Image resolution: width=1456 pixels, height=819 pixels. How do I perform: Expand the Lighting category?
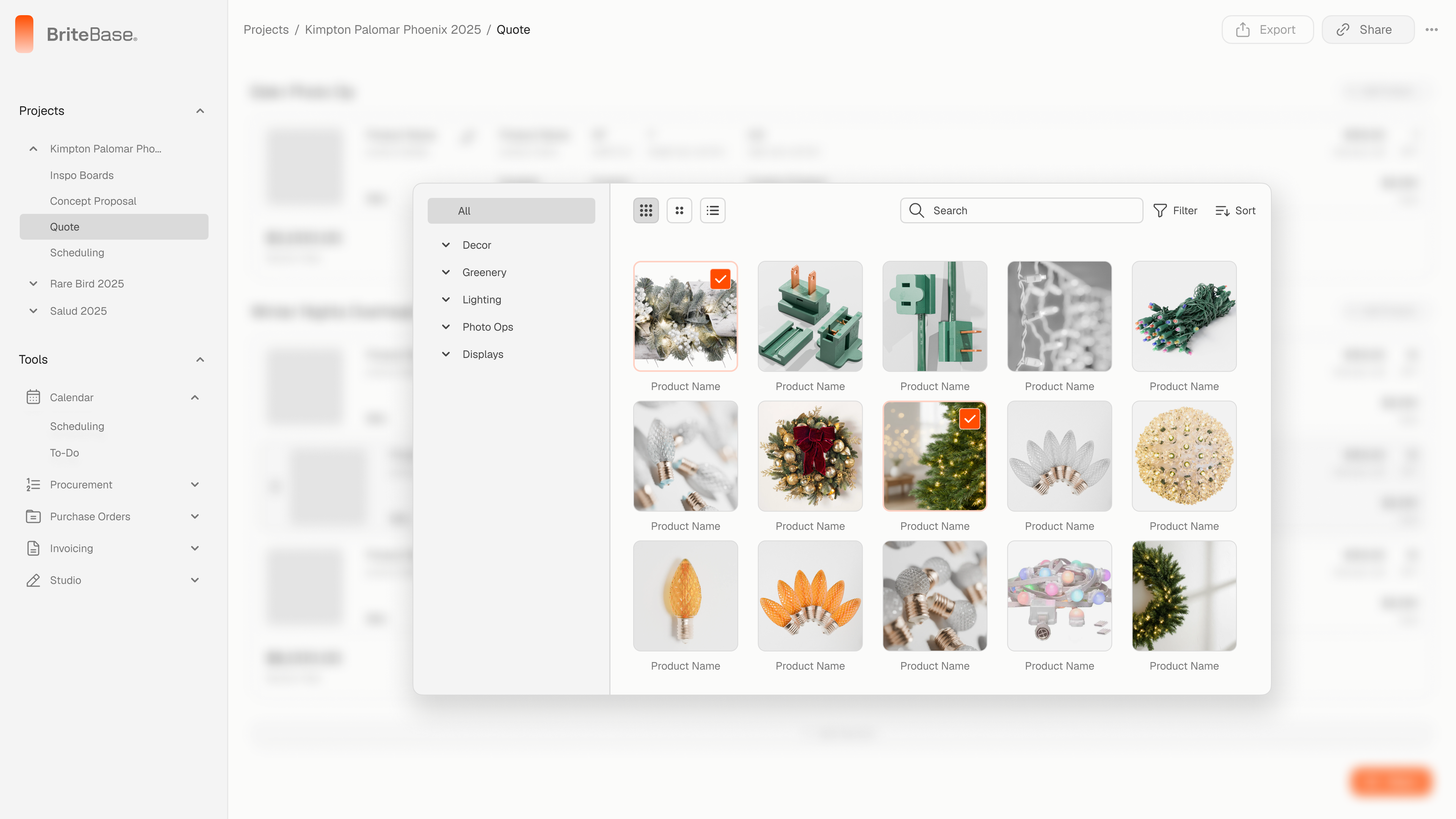pyautogui.click(x=446, y=300)
